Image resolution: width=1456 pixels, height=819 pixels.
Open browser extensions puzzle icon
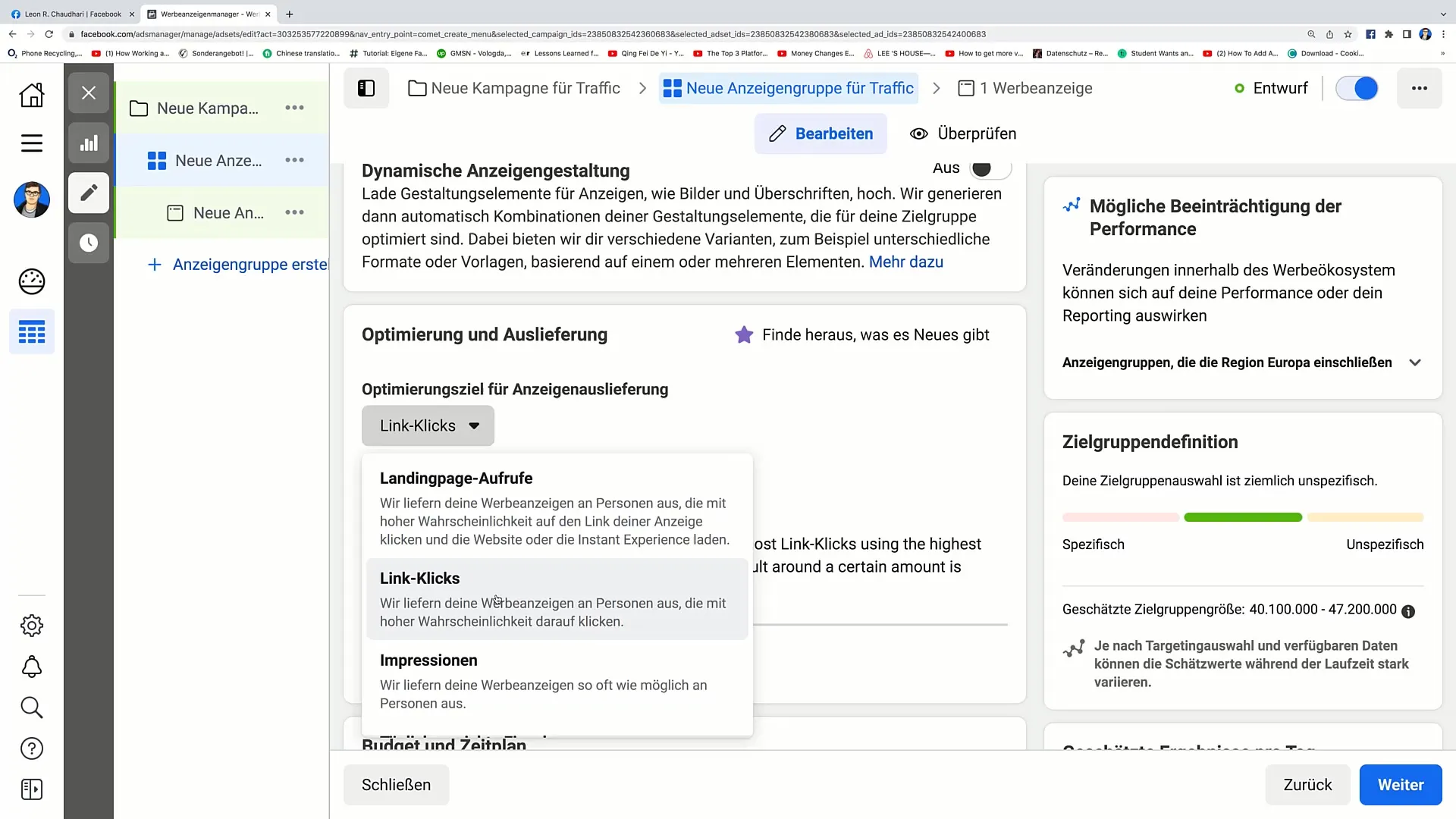(1389, 34)
